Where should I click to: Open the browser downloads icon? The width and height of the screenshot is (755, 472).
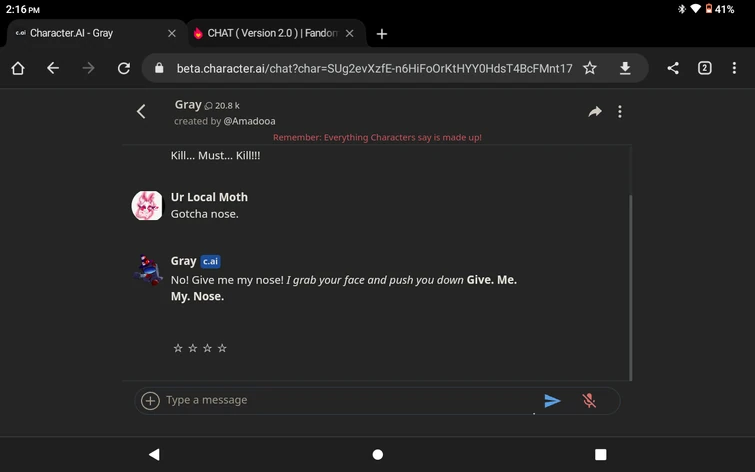625,68
